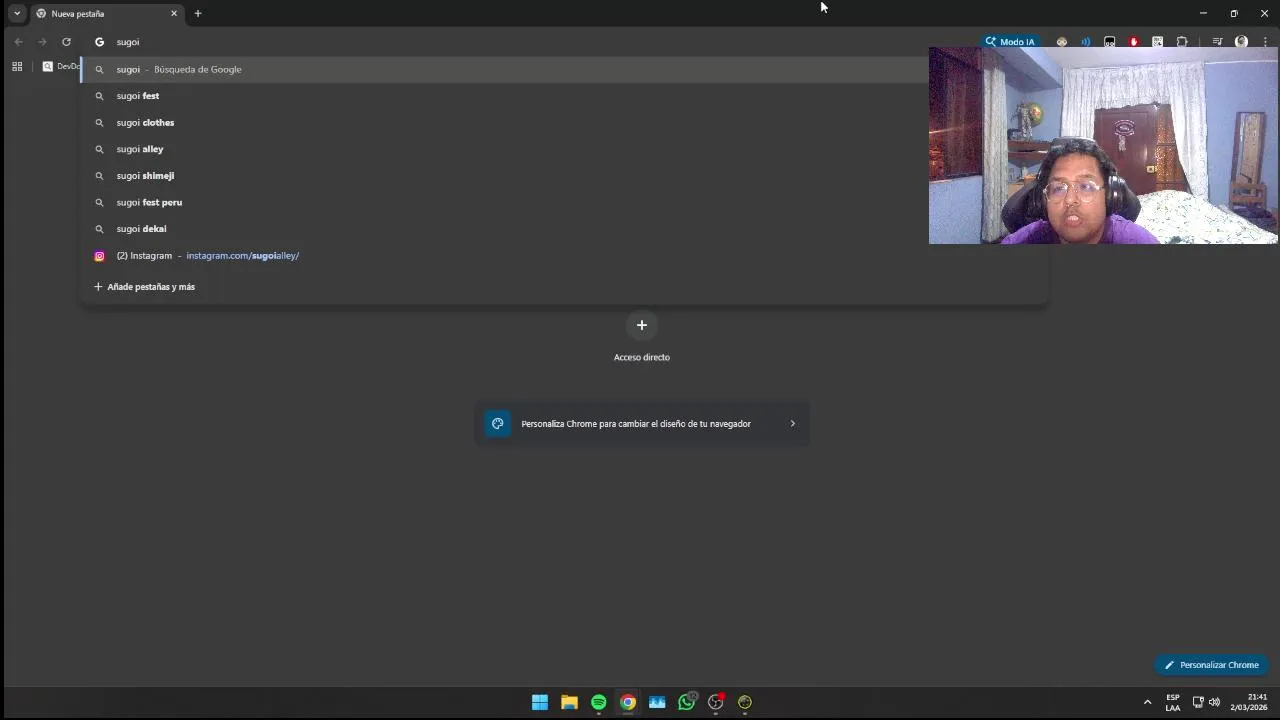Click the Chrome profile avatar
The image size is (1280, 720).
pyautogui.click(x=1241, y=42)
